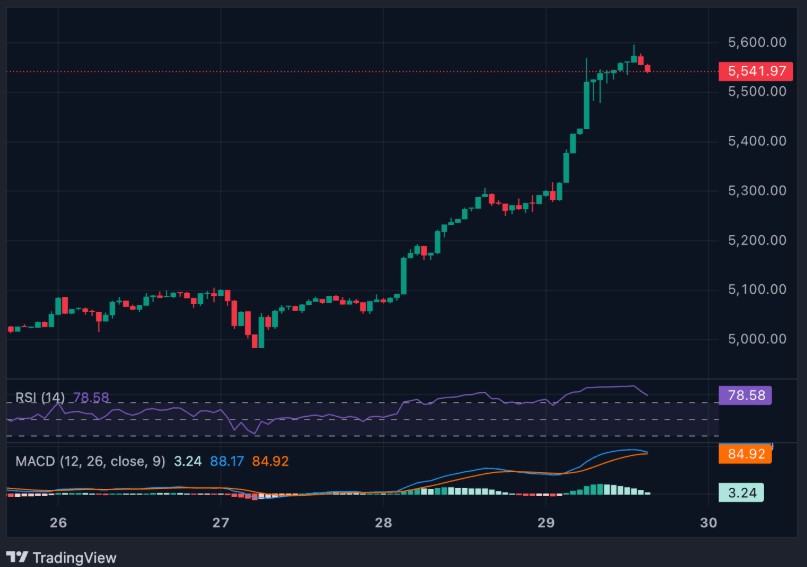Viewport: 807px width, 567px height.
Task: Click the 5,600.00 price axis label
Action: (x=757, y=42)
